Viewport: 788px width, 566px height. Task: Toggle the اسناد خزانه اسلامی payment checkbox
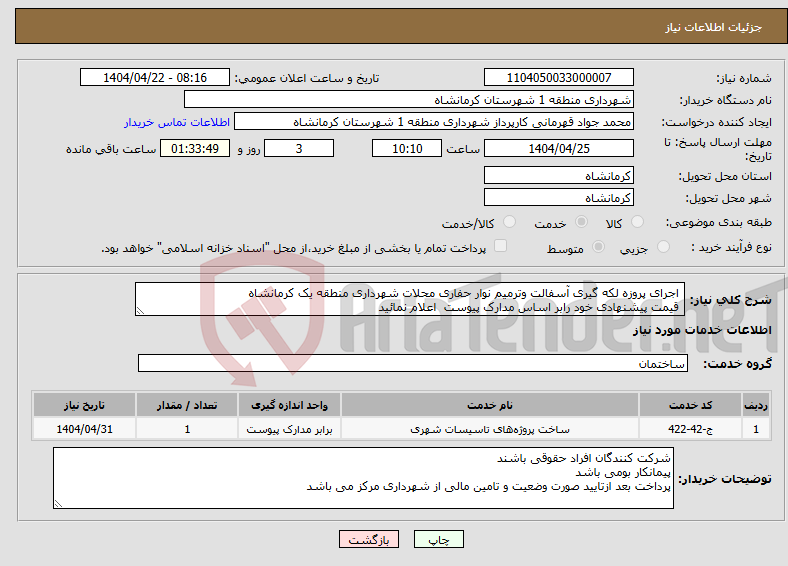tap(500, 245)
